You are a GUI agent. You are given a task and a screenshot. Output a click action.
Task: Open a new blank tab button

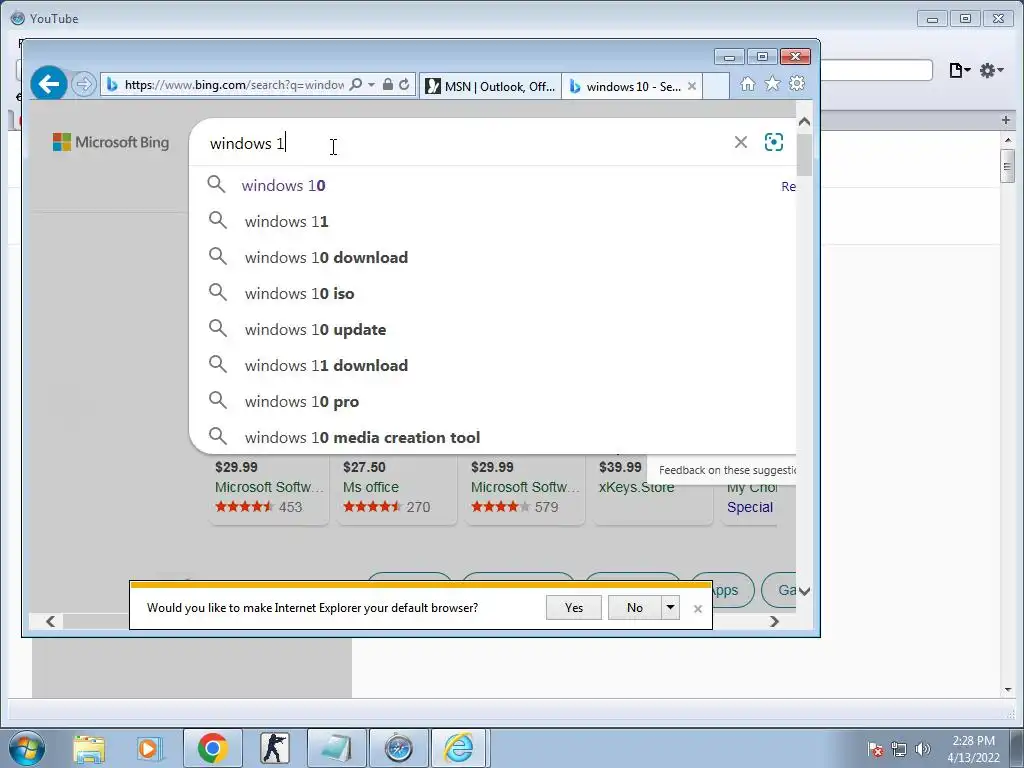click(716, 86)
